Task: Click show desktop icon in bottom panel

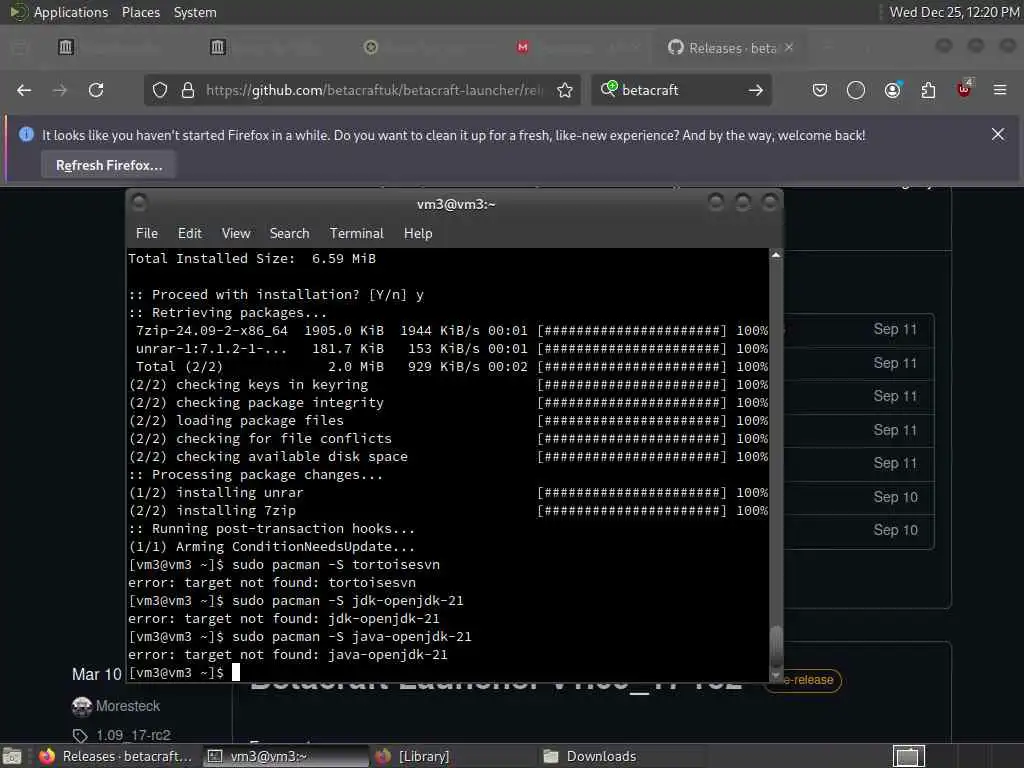Action: click(12, 756)
